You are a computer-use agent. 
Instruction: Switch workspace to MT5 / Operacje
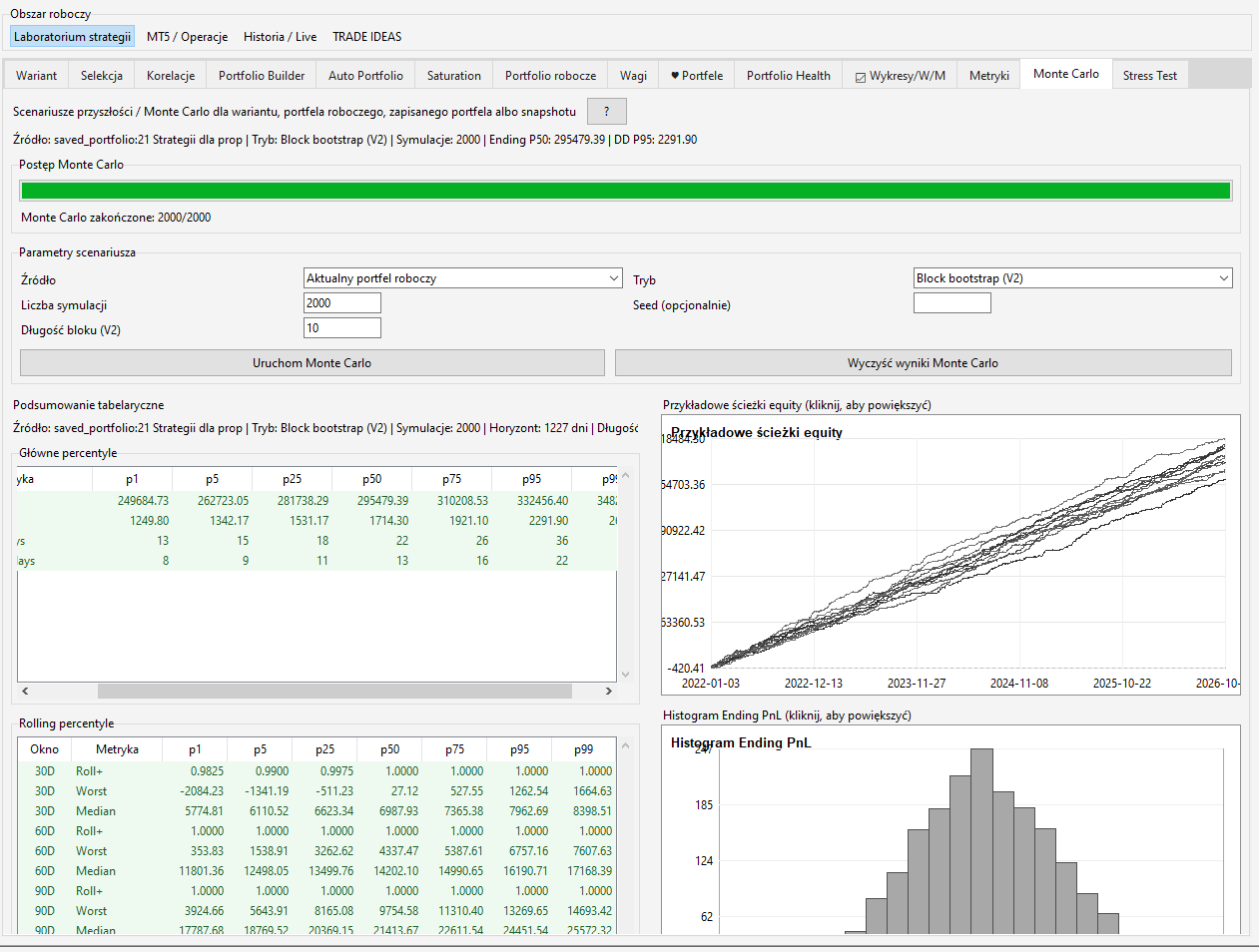pyautogui.click(x=188, y=37)
